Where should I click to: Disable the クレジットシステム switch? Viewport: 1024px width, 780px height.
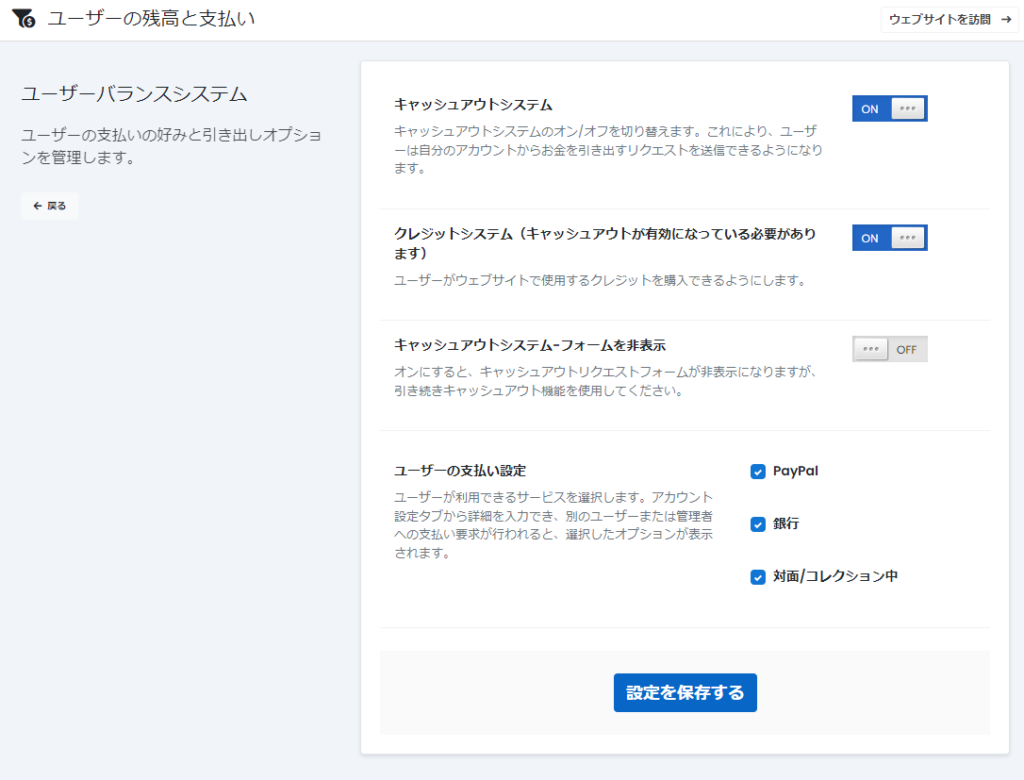pyautogui.click(x=889, y=238)
